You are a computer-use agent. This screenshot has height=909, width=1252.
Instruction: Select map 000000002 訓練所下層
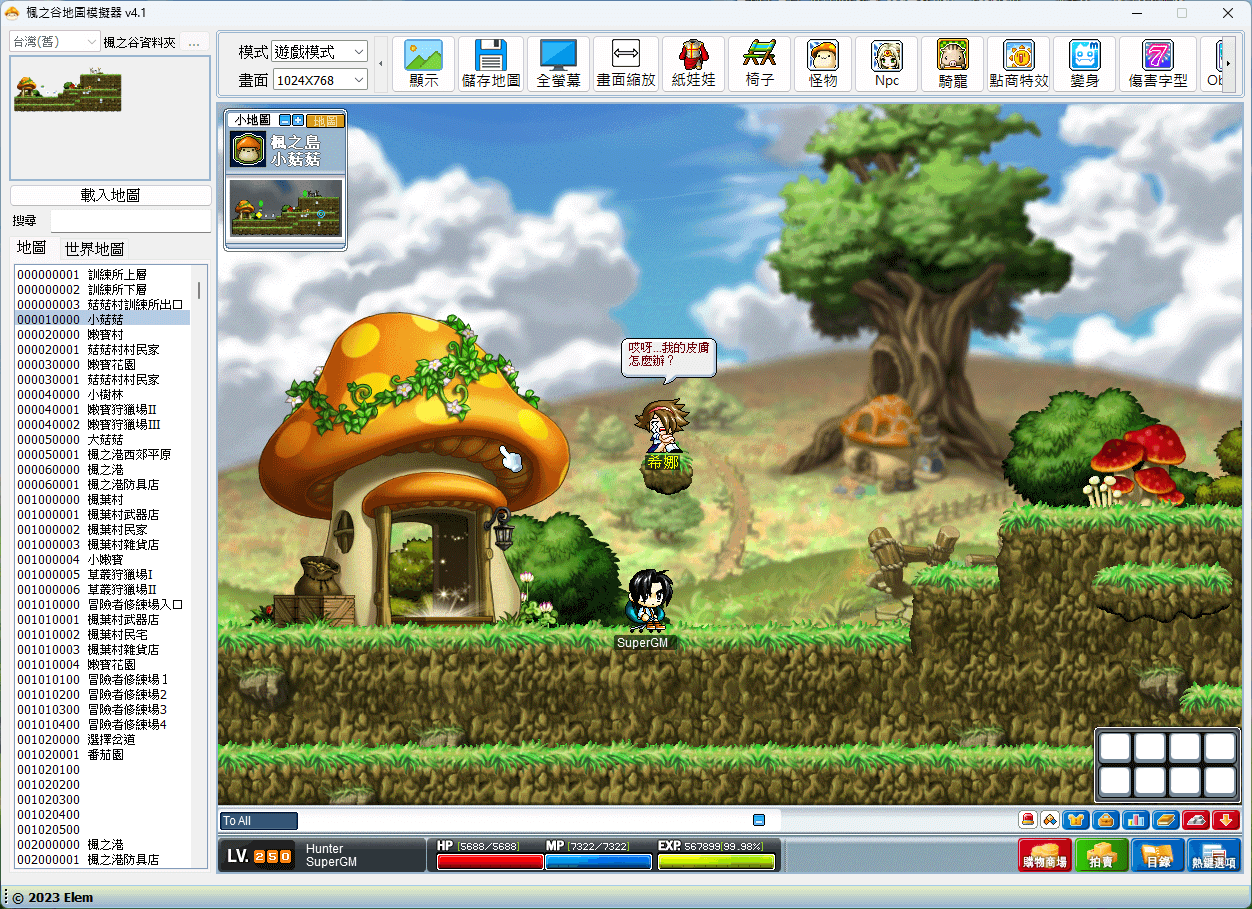pos(101,289)
